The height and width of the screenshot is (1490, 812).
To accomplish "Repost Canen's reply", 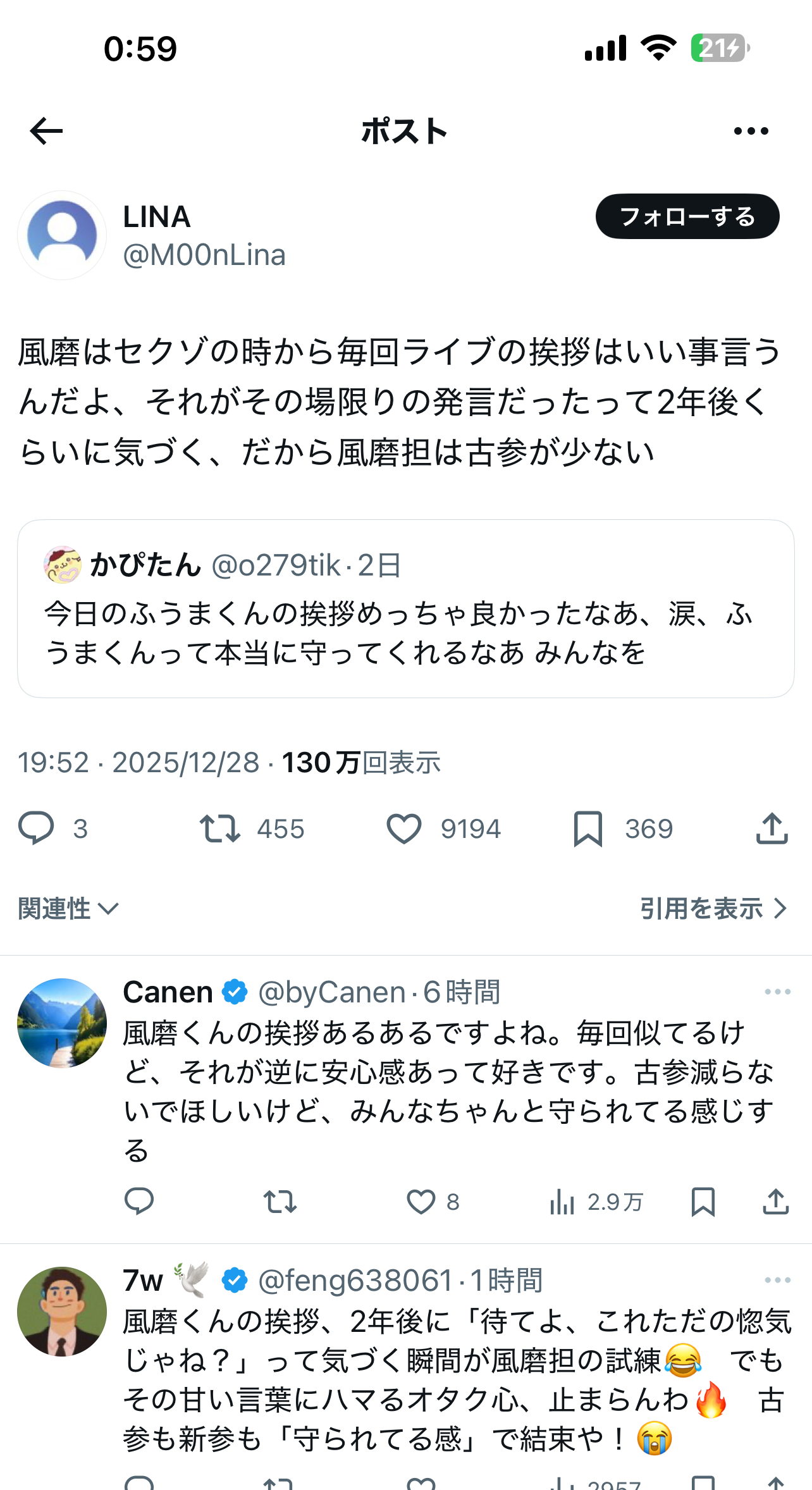I will [280, 1202].
